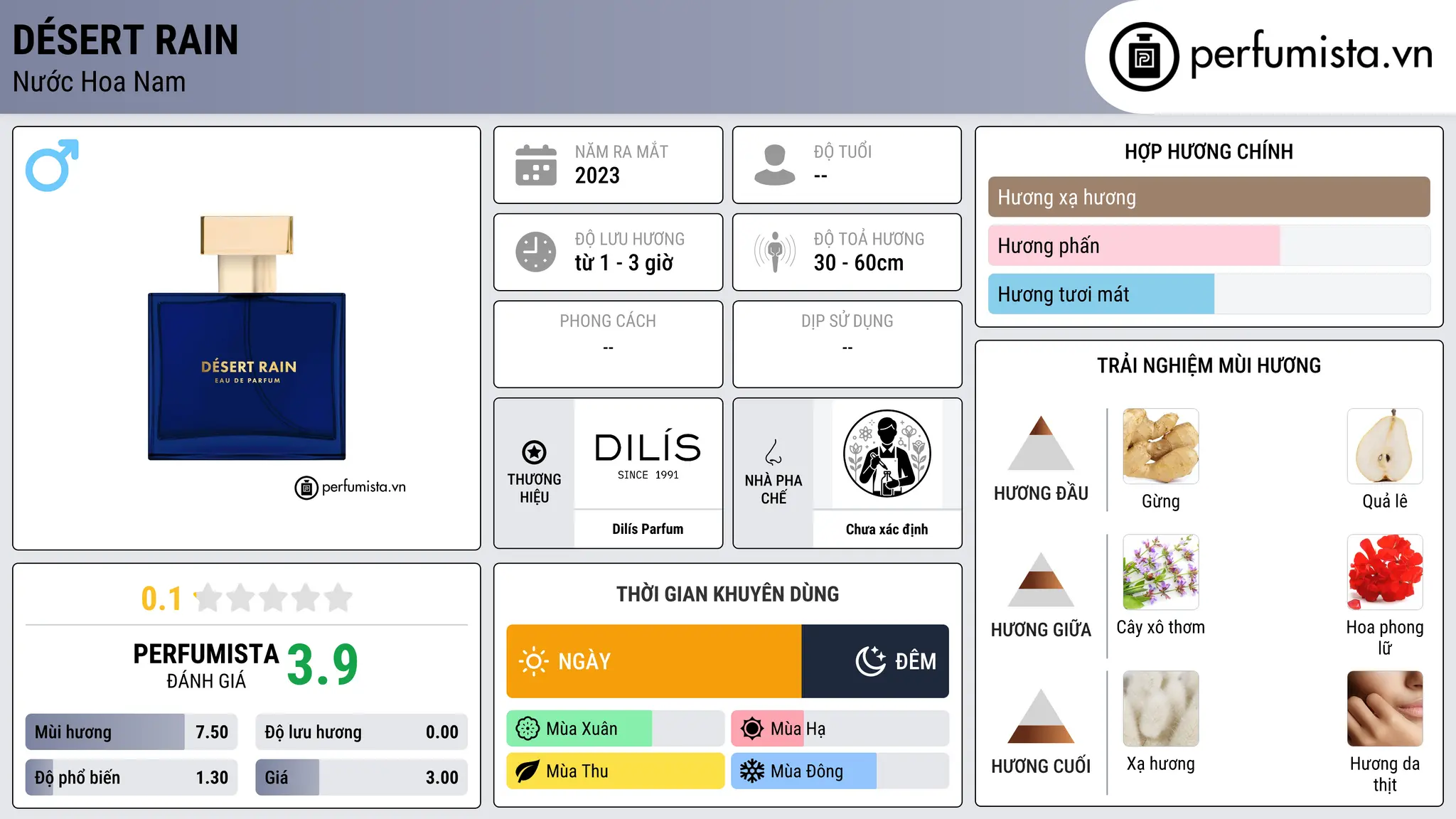
Task: Click the DÉSERT RAIN title
Action: pos(126,40)
